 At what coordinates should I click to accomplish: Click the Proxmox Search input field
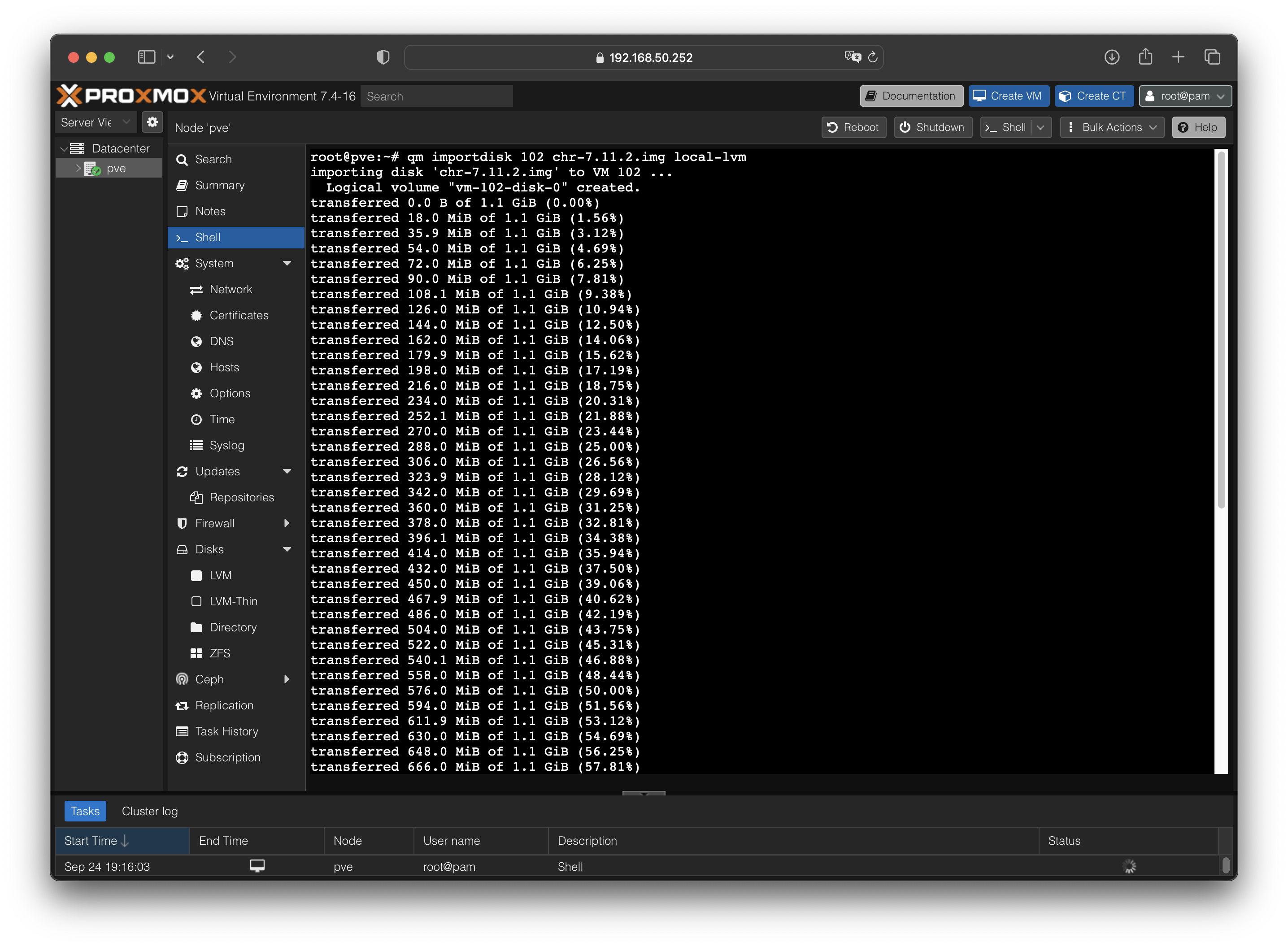(x=436, y=96)
